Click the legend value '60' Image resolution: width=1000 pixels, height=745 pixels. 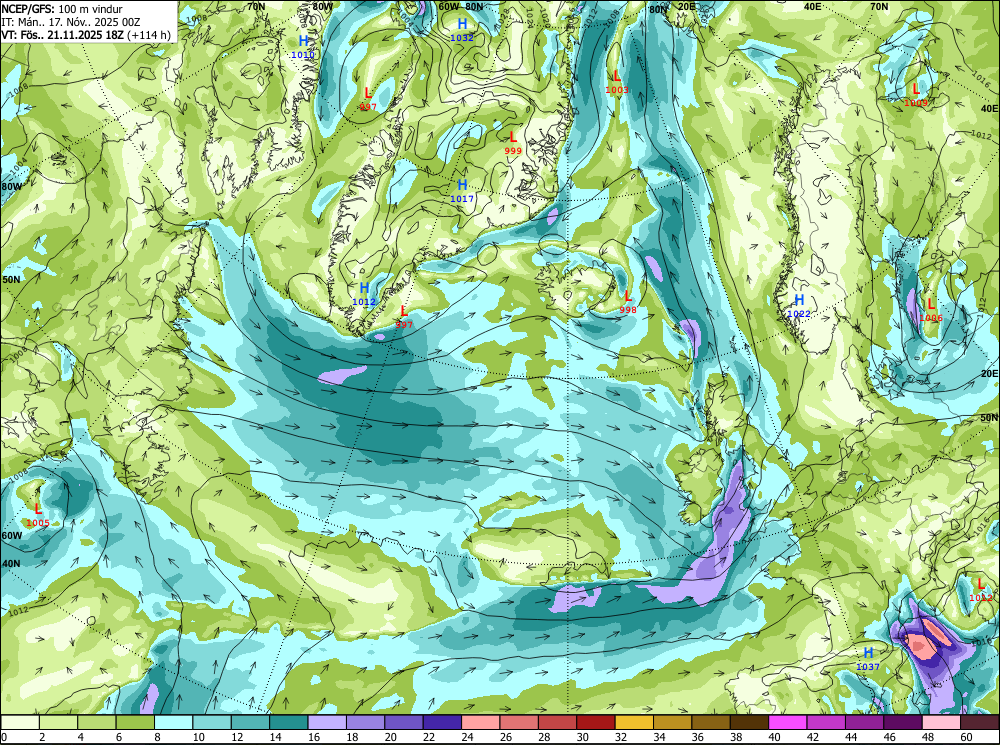coord(966,737)
